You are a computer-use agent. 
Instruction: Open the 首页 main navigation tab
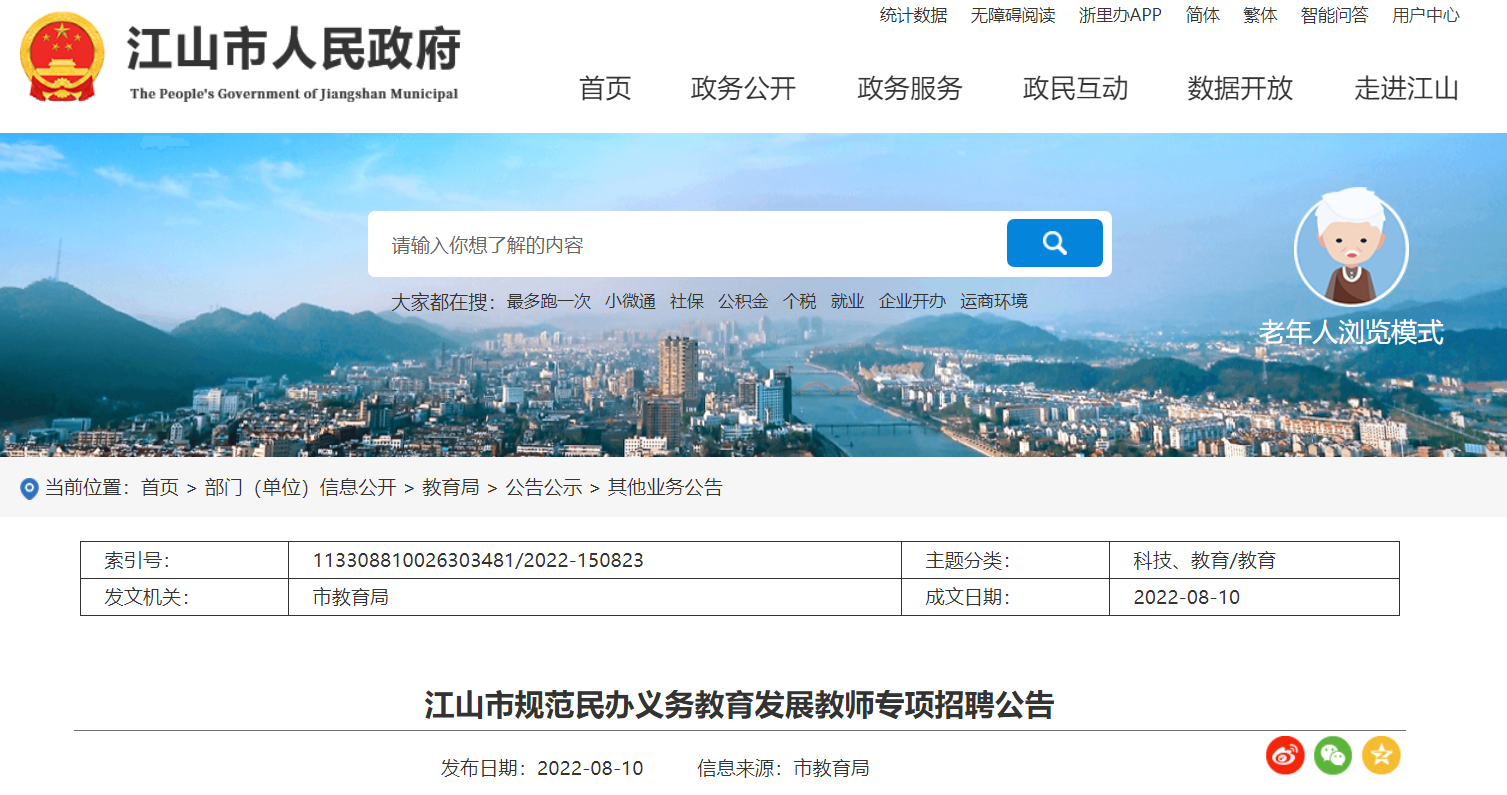point(605,88)
